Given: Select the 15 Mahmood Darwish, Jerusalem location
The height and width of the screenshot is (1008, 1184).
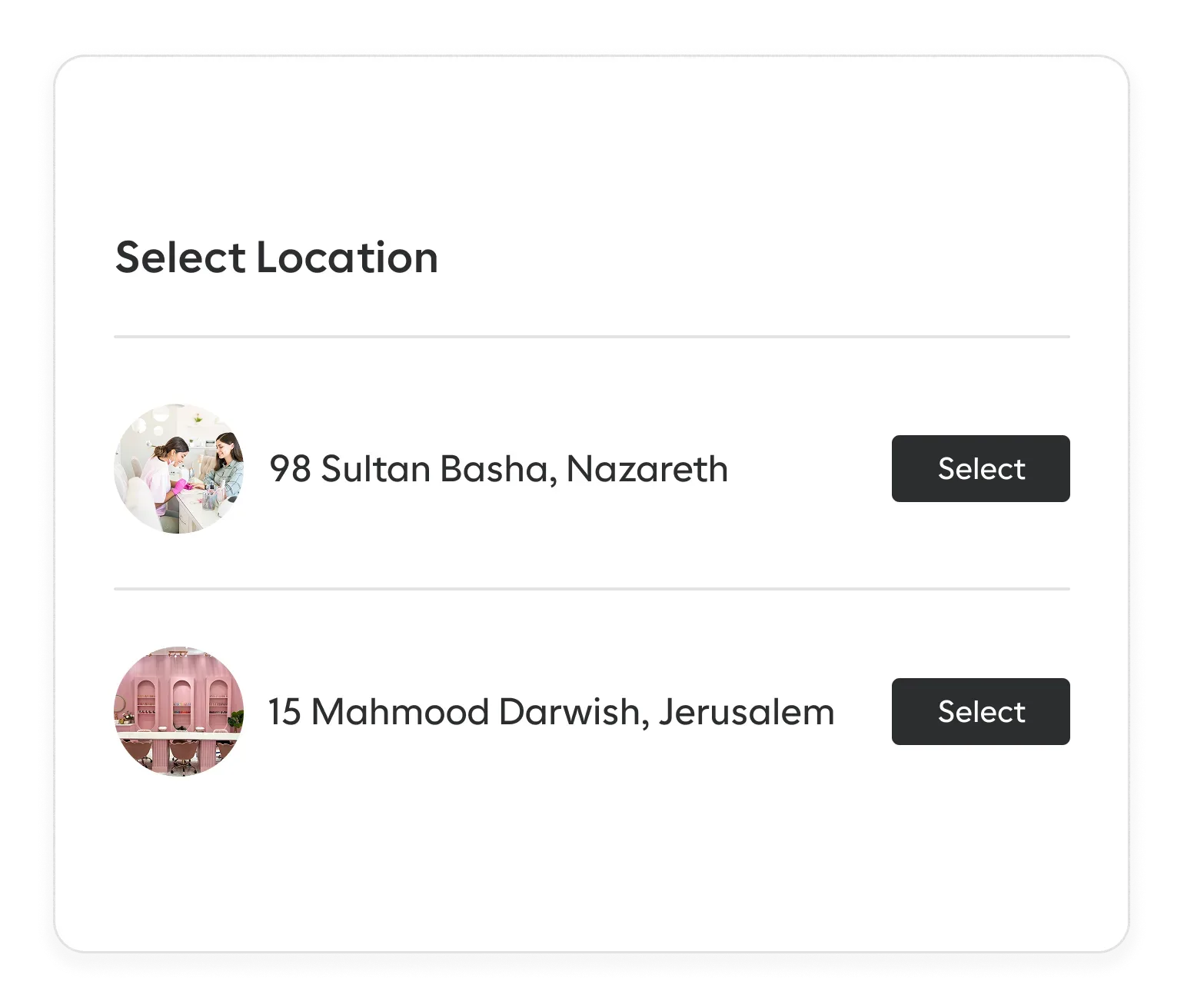Looking at the screenshot, I should pos(979,711).
